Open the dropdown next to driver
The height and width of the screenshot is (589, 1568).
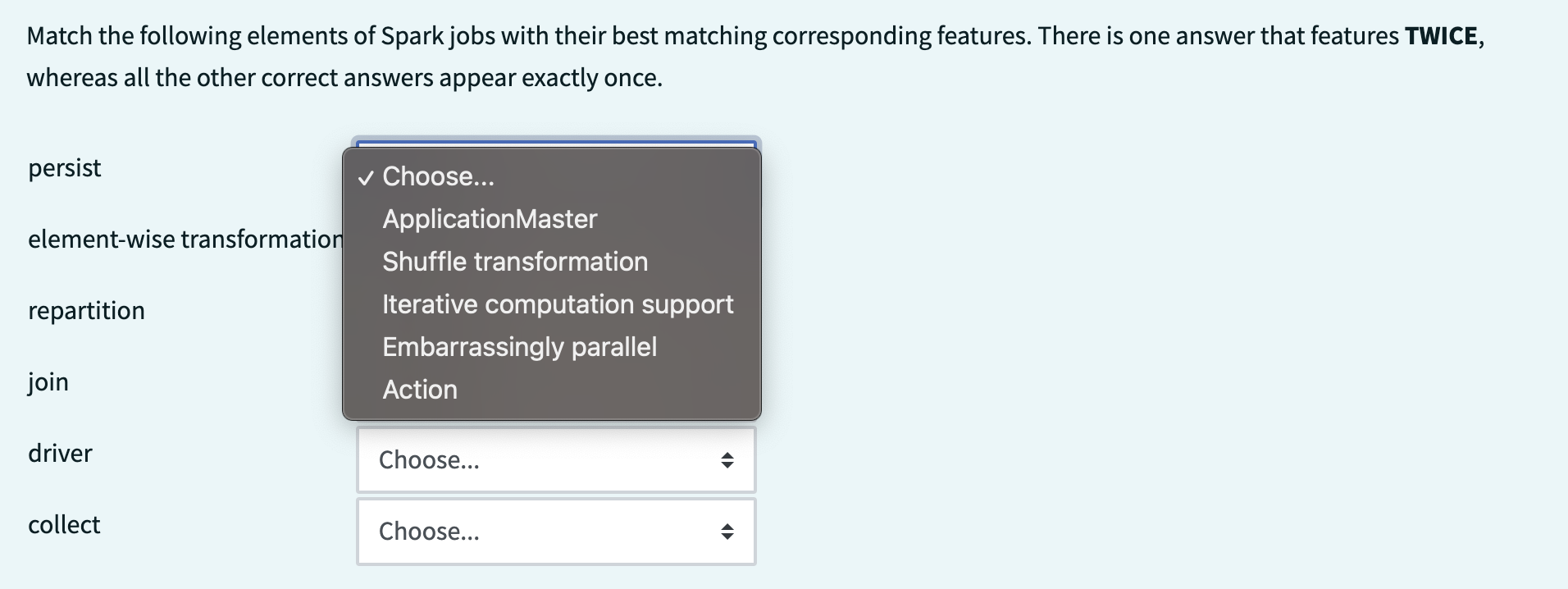(554, 459)
